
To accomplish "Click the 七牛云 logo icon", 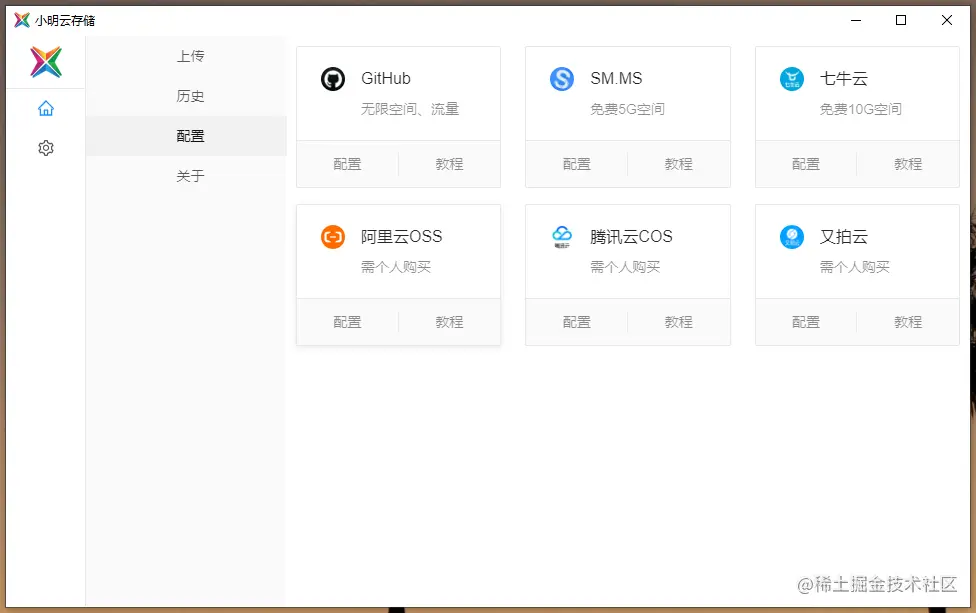I will (792, 79).
